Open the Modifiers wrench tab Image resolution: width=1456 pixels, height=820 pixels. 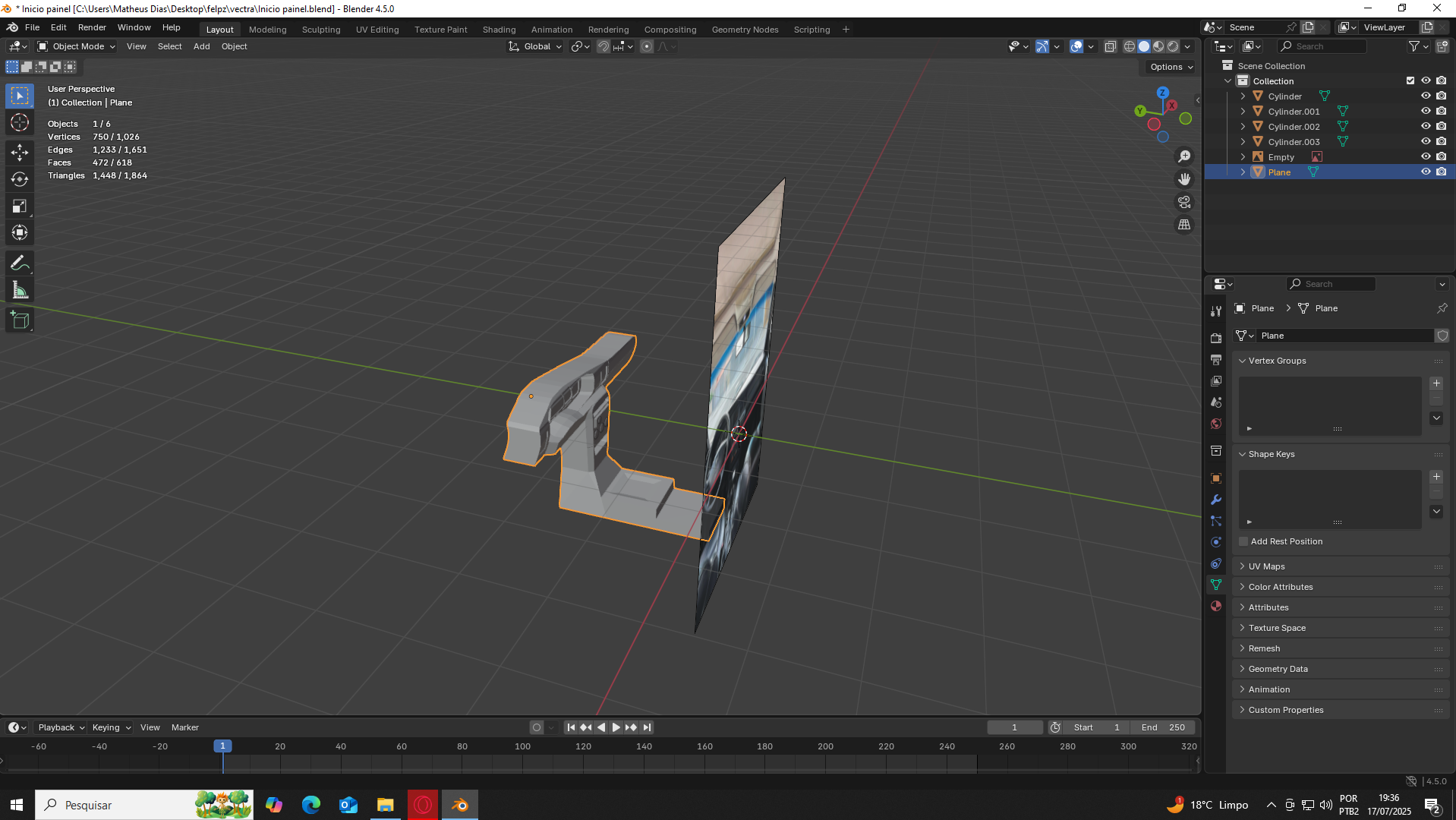(x=1216, y=500)
